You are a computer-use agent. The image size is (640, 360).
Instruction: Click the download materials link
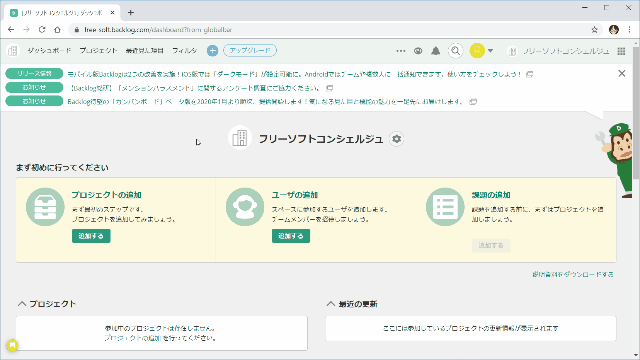tap(573, 274)
